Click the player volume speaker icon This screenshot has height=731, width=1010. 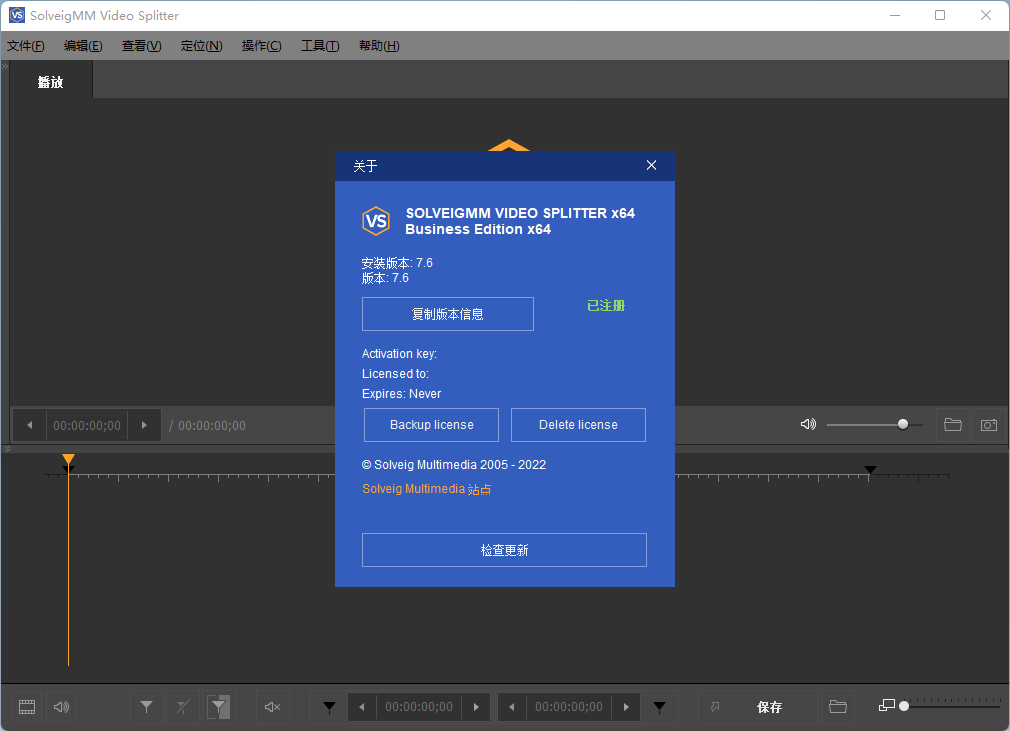point(808,424)
